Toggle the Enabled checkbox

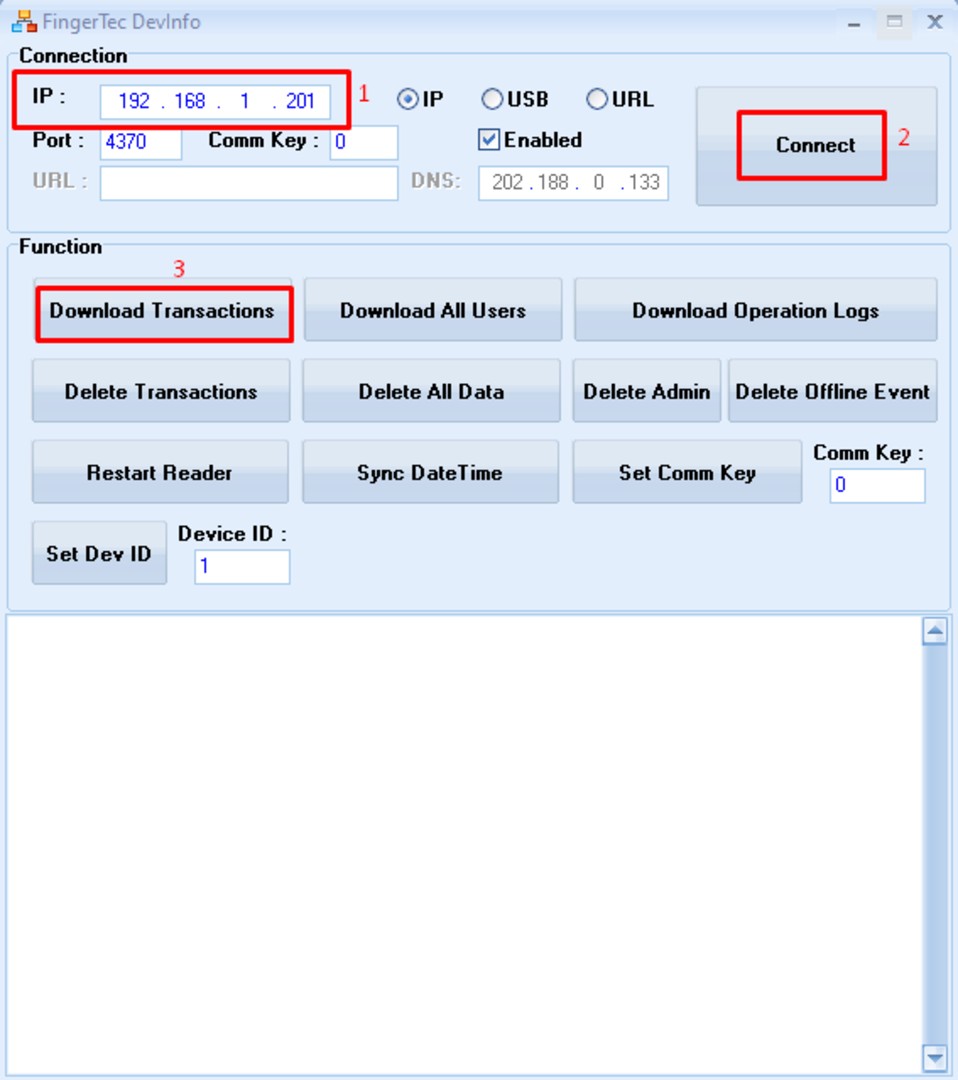point(488,140)
